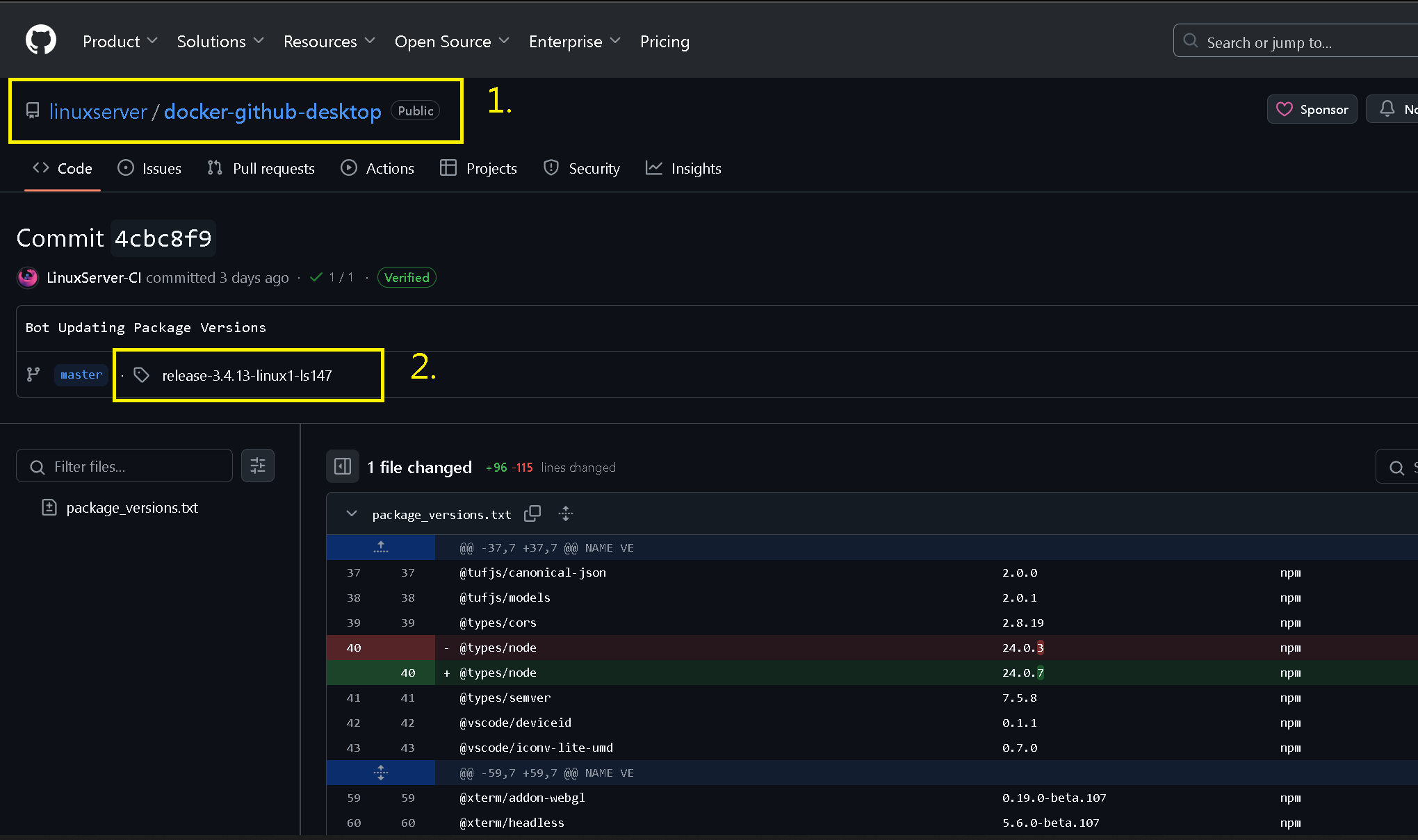
Task: Focus the Search or jump to field
Action: pyautogui.click(x=1296, y=42)
